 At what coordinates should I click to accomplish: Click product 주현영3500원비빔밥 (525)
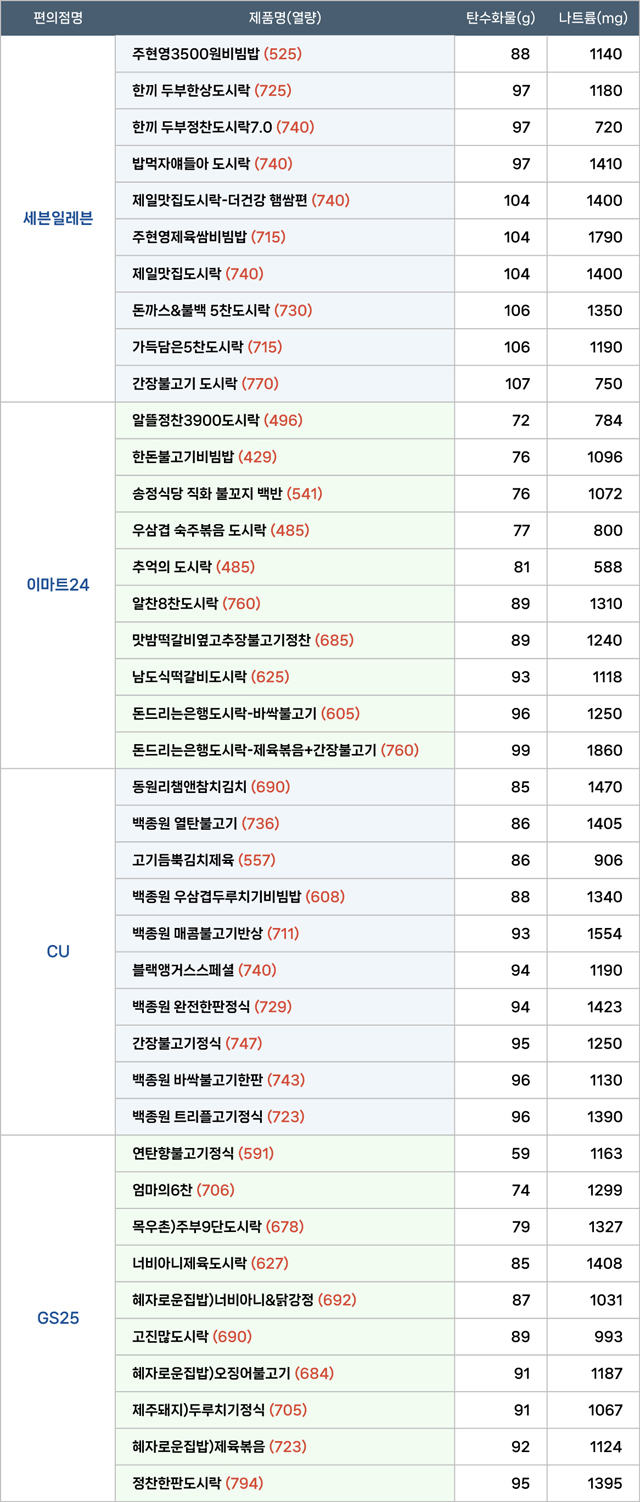pyautogui.click(x=216, y=54)
